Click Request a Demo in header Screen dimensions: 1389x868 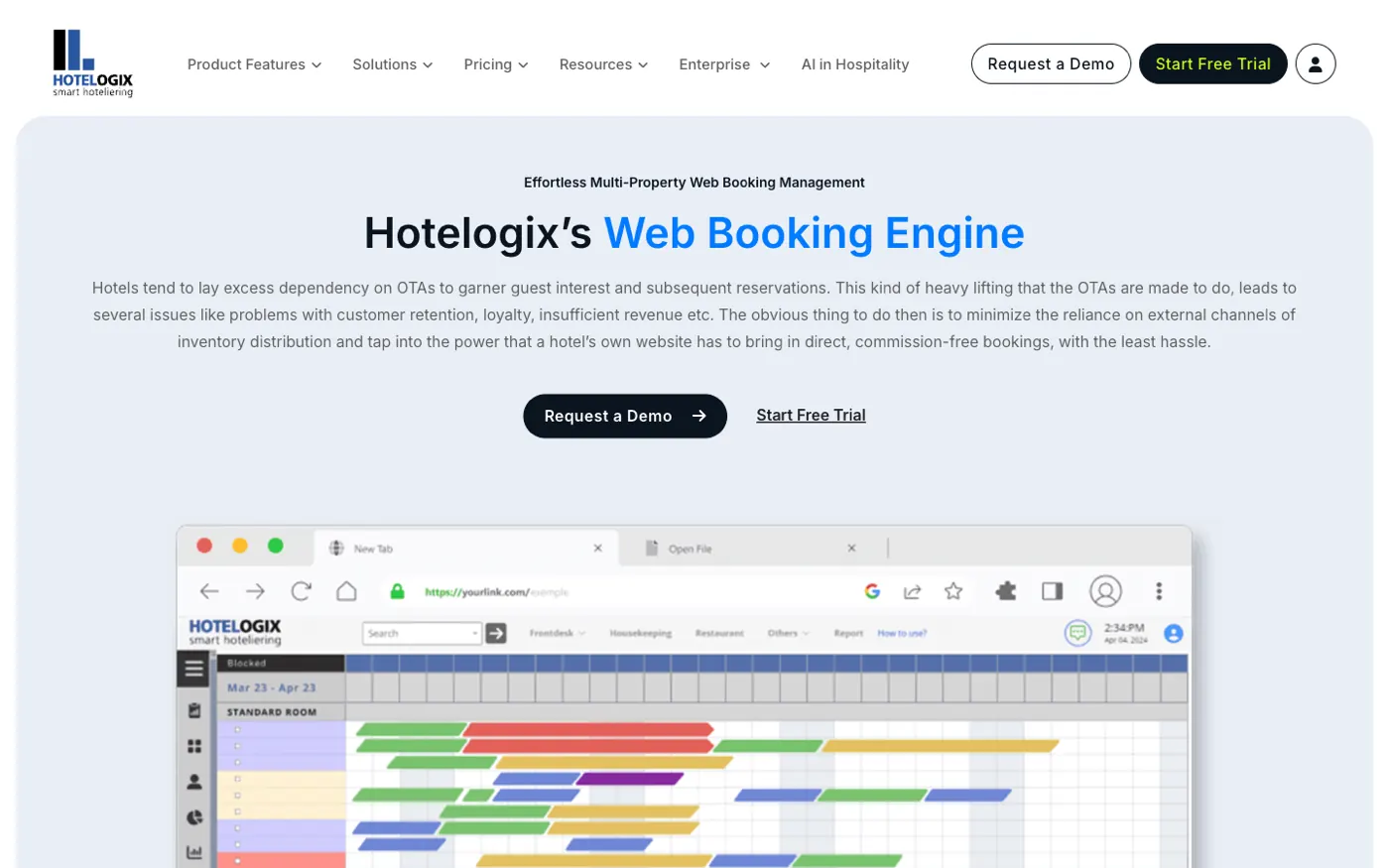[1051, 63]
